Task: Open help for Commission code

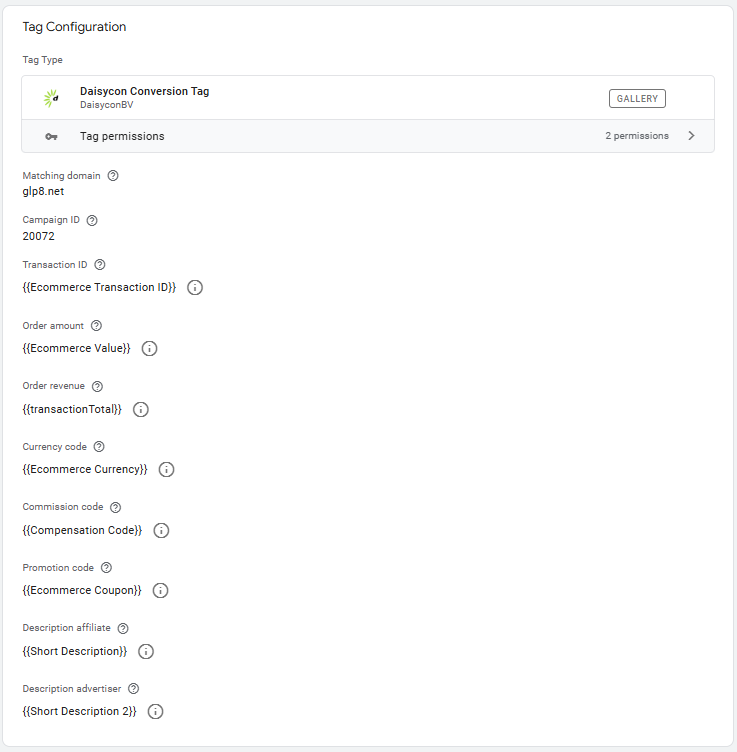Action: 115,507
